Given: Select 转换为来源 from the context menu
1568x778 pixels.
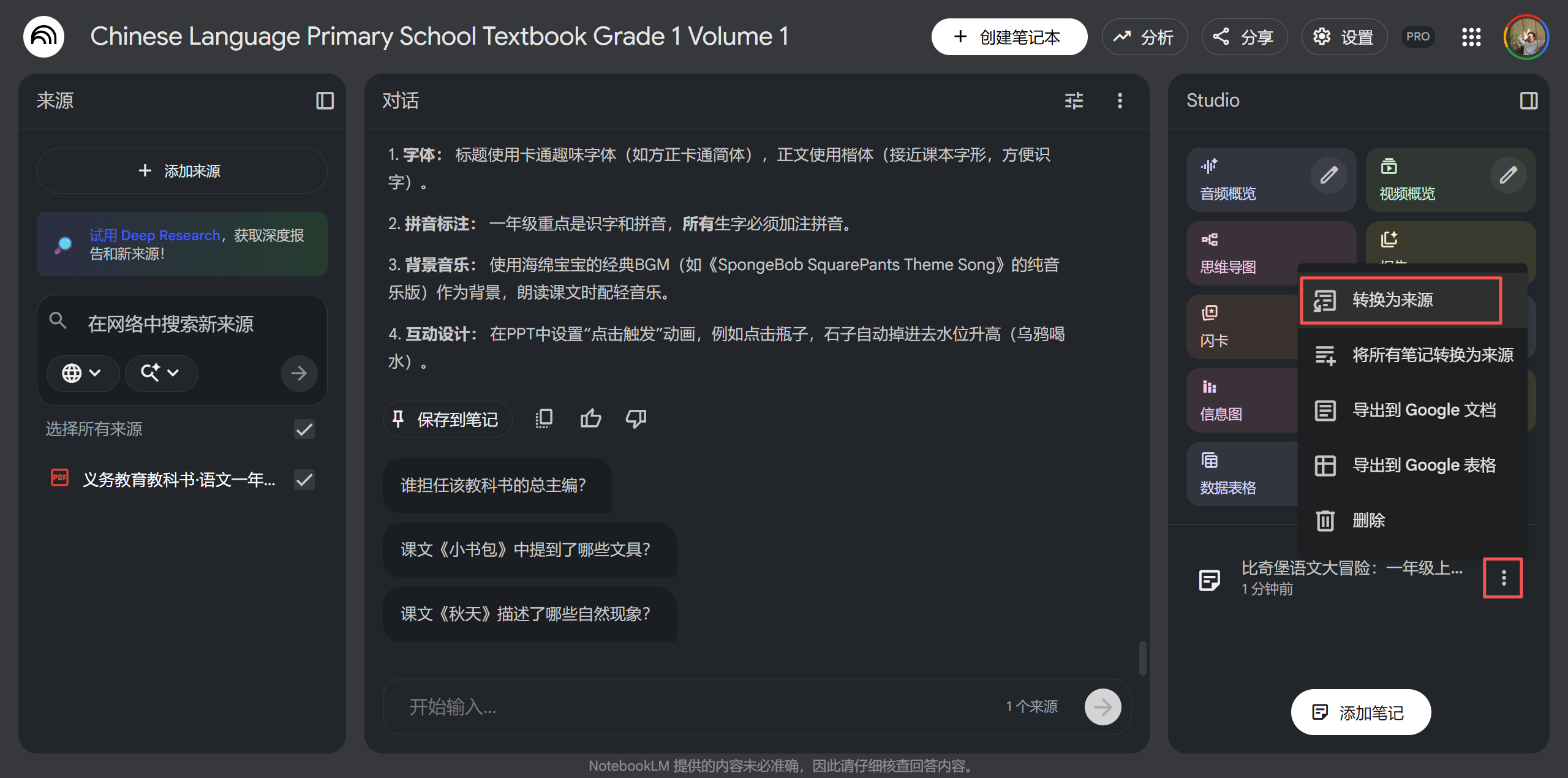Looking at the screenshot, I should coord(1401,300).
